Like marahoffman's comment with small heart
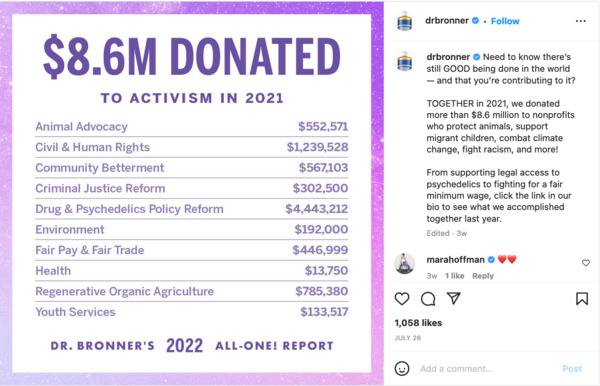This screenshot has height=386, width=600. coord(586,263)
